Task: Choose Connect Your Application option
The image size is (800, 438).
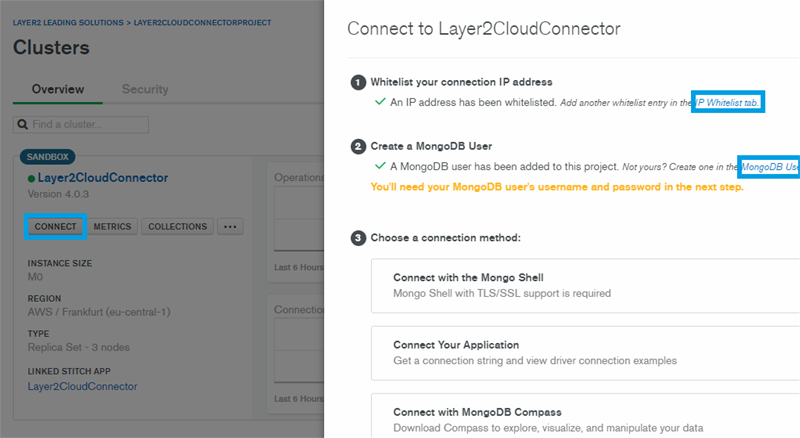Action: click(x=585, y=352)
